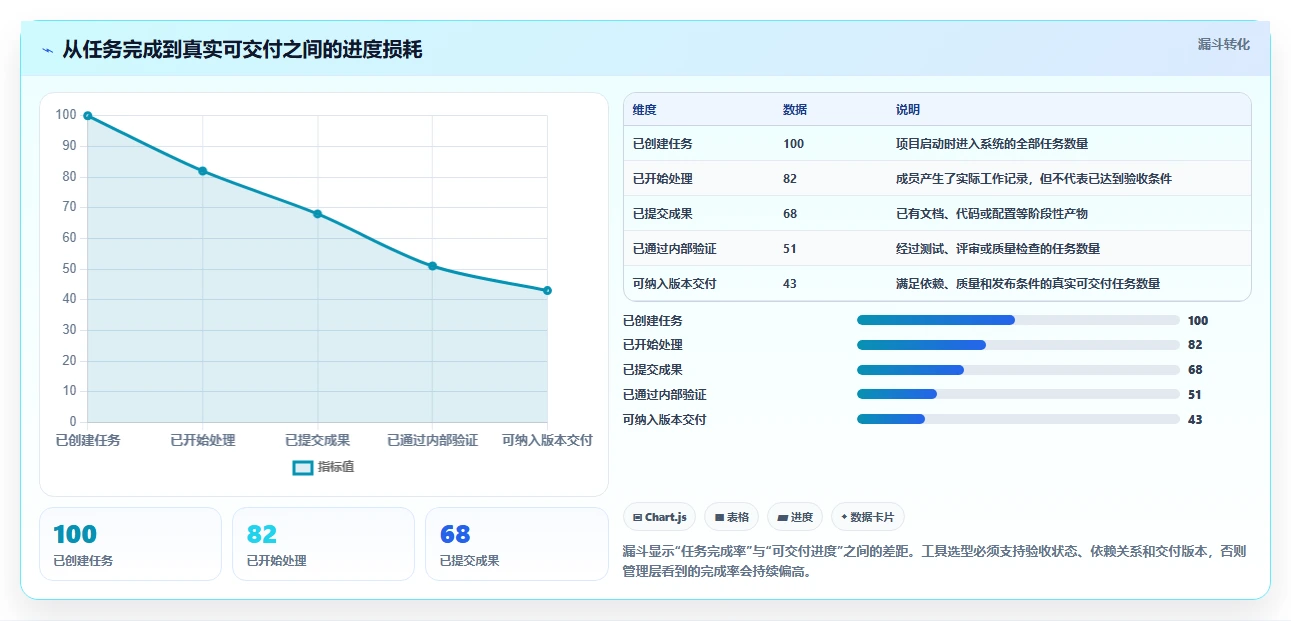The image size is (1291, 621).
Task: Open the 100 已创建任务 data card
Action: tap(130, 544)
